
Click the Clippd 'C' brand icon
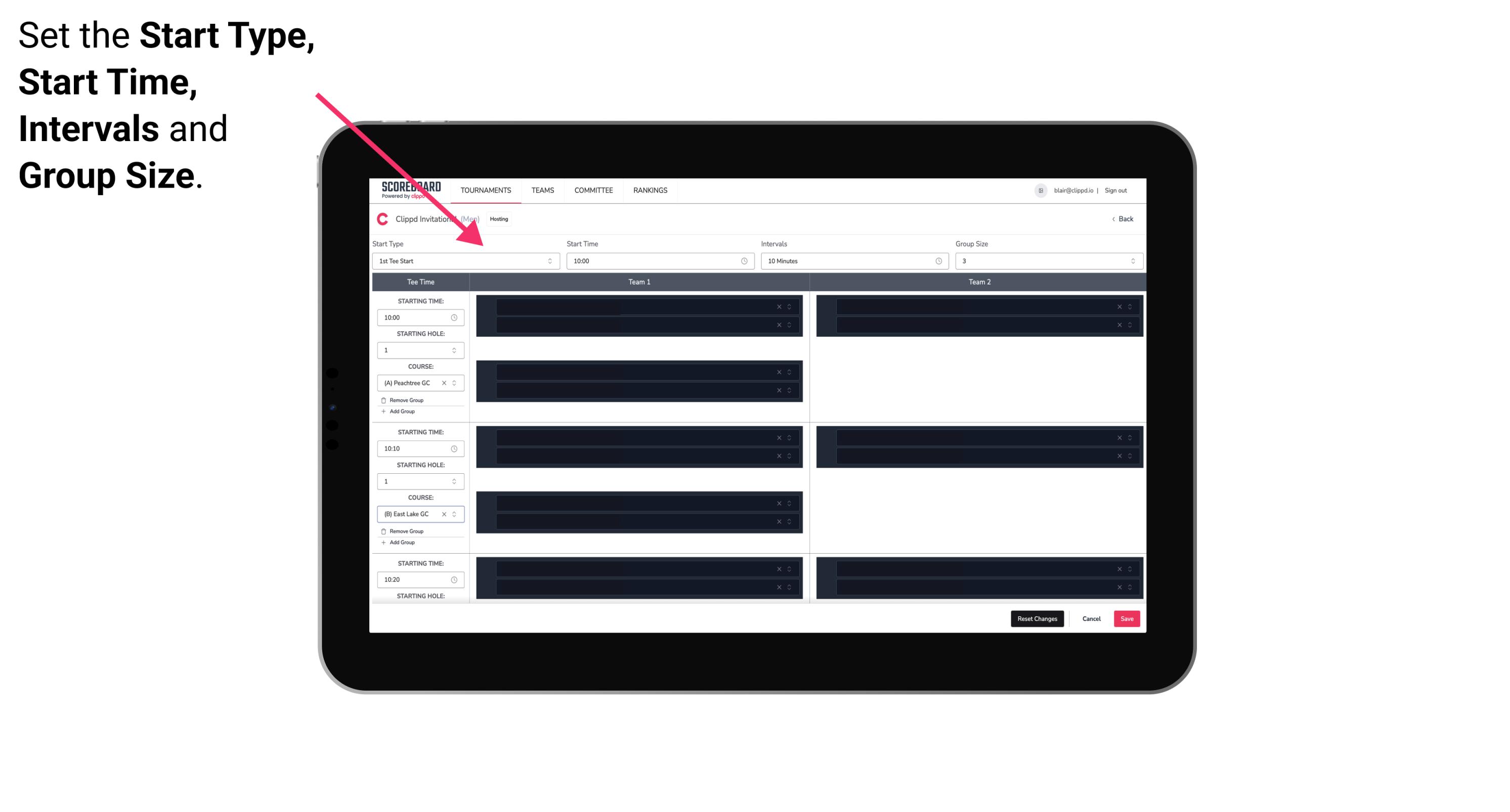(380, 219)
